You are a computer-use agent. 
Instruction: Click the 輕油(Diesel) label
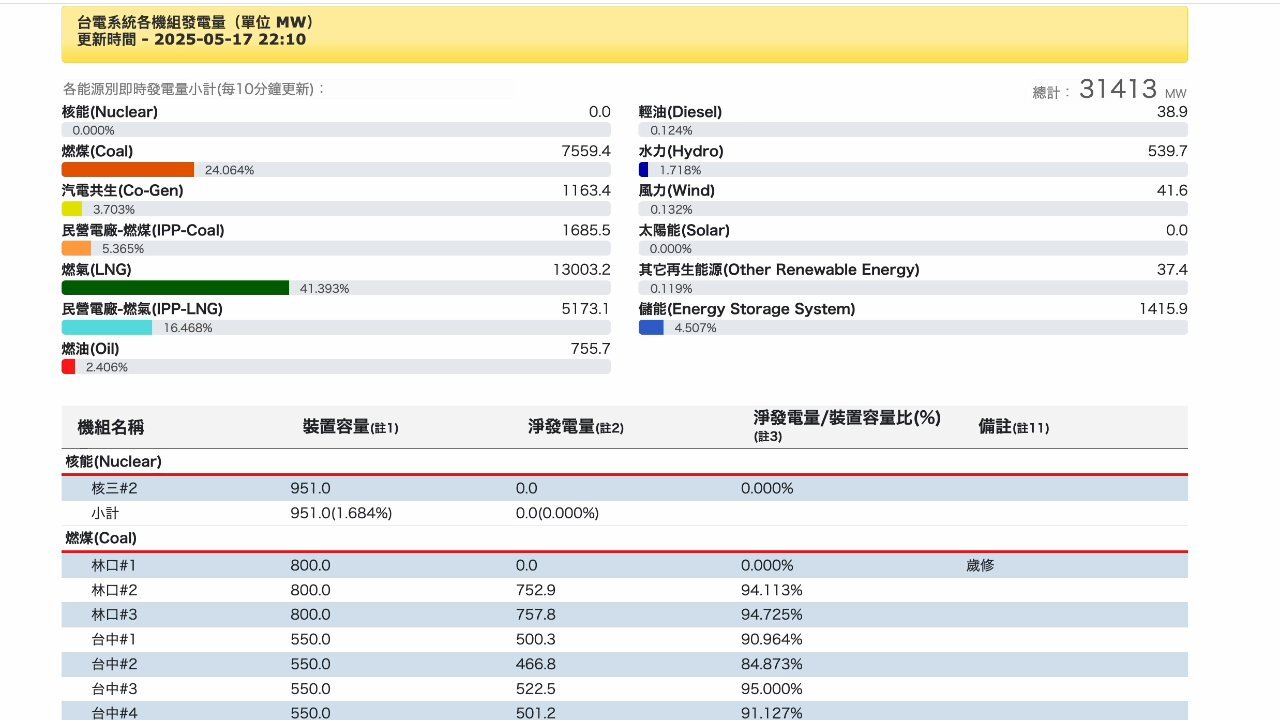click(680, 112)
